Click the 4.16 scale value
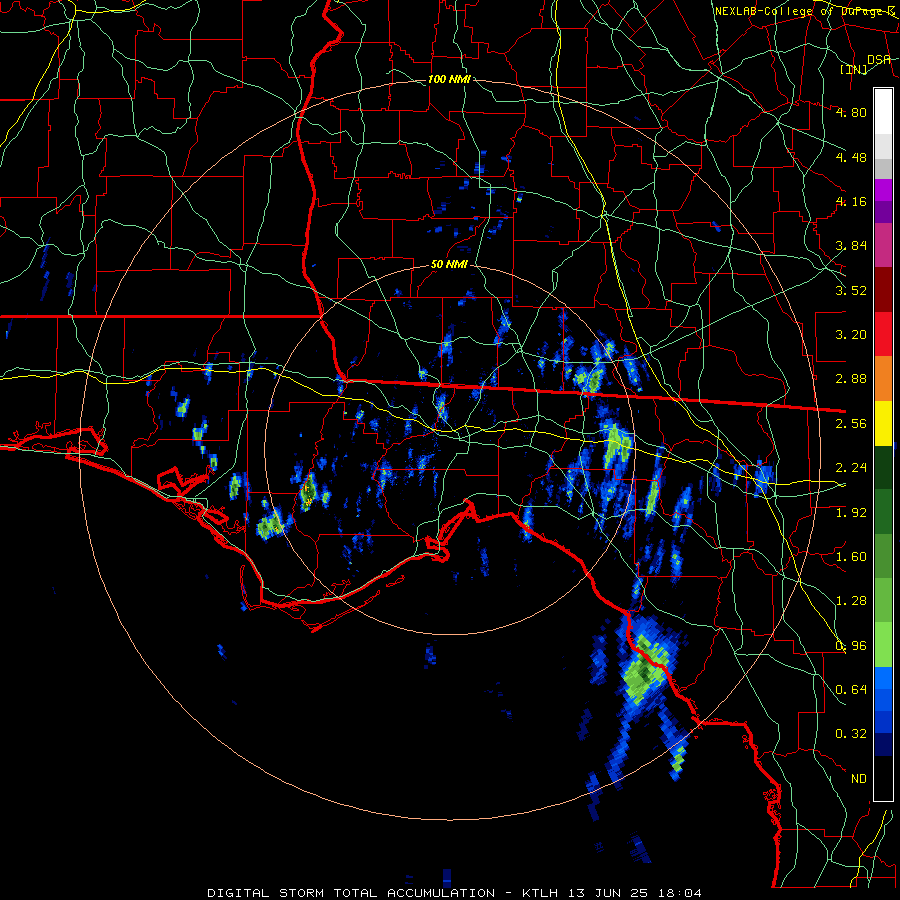The height and width of the screenshot is (900, 900). click(x=851, y=201)
